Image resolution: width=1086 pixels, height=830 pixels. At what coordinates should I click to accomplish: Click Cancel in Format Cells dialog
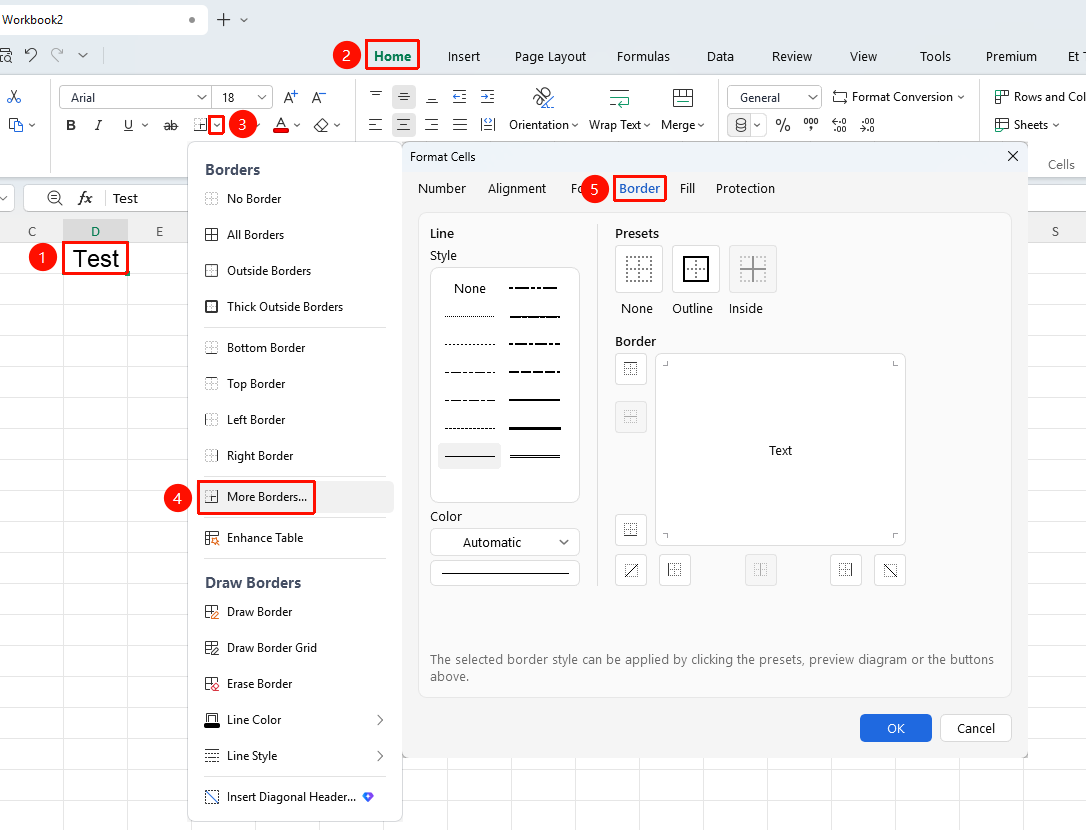(975, 728)
